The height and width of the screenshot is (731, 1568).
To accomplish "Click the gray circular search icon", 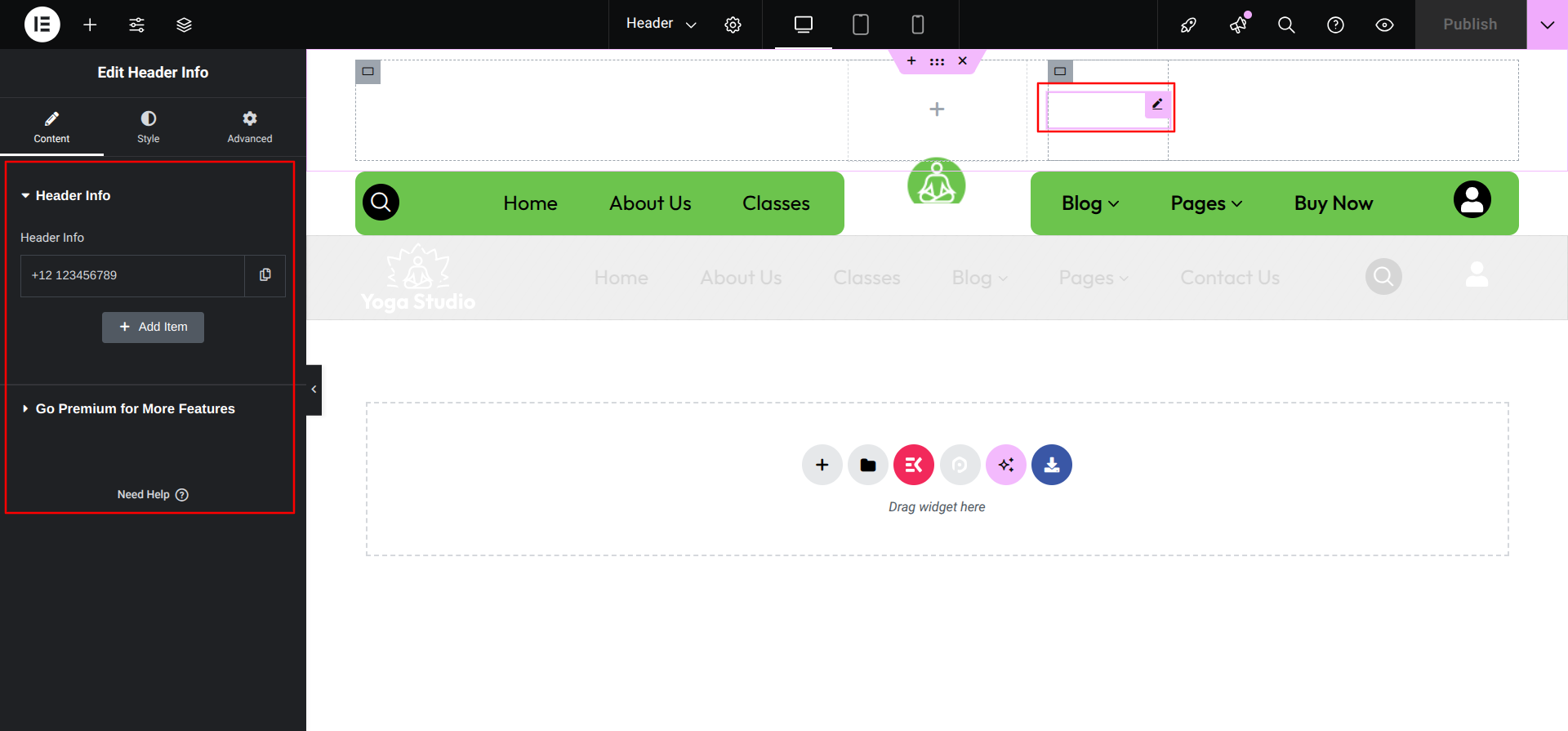I will 1383,277.
